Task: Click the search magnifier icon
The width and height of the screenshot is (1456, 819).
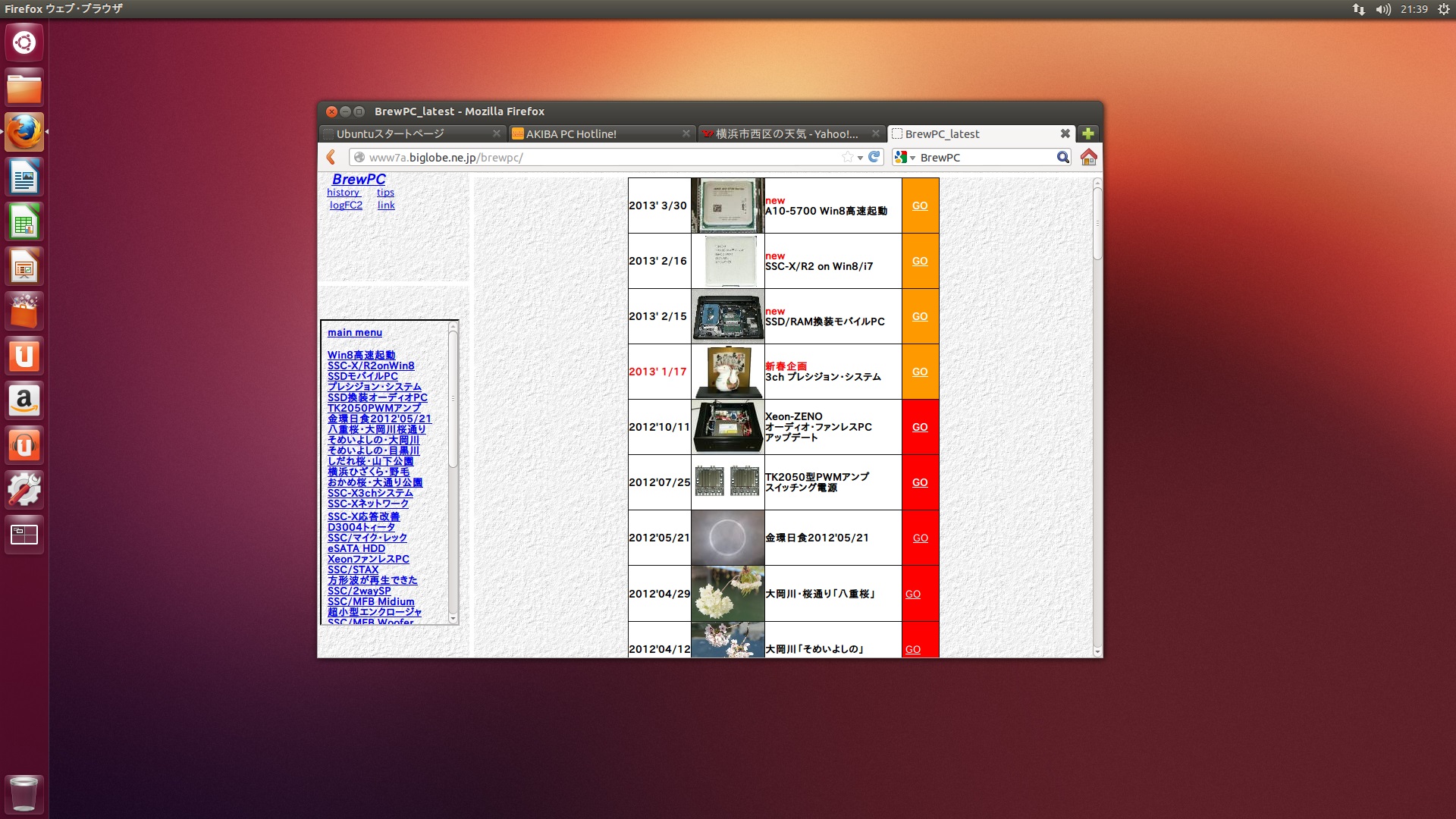Action: point(1062,157)
